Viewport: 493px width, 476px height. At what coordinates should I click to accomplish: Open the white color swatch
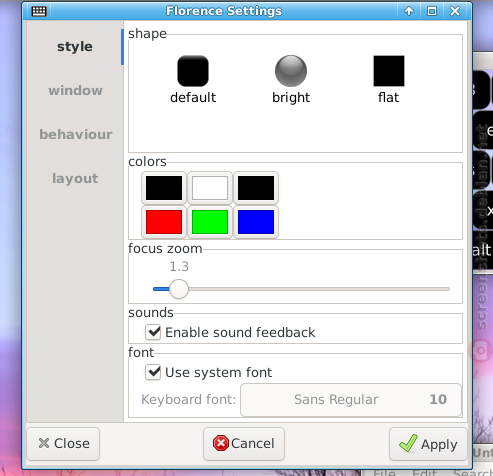210,188
